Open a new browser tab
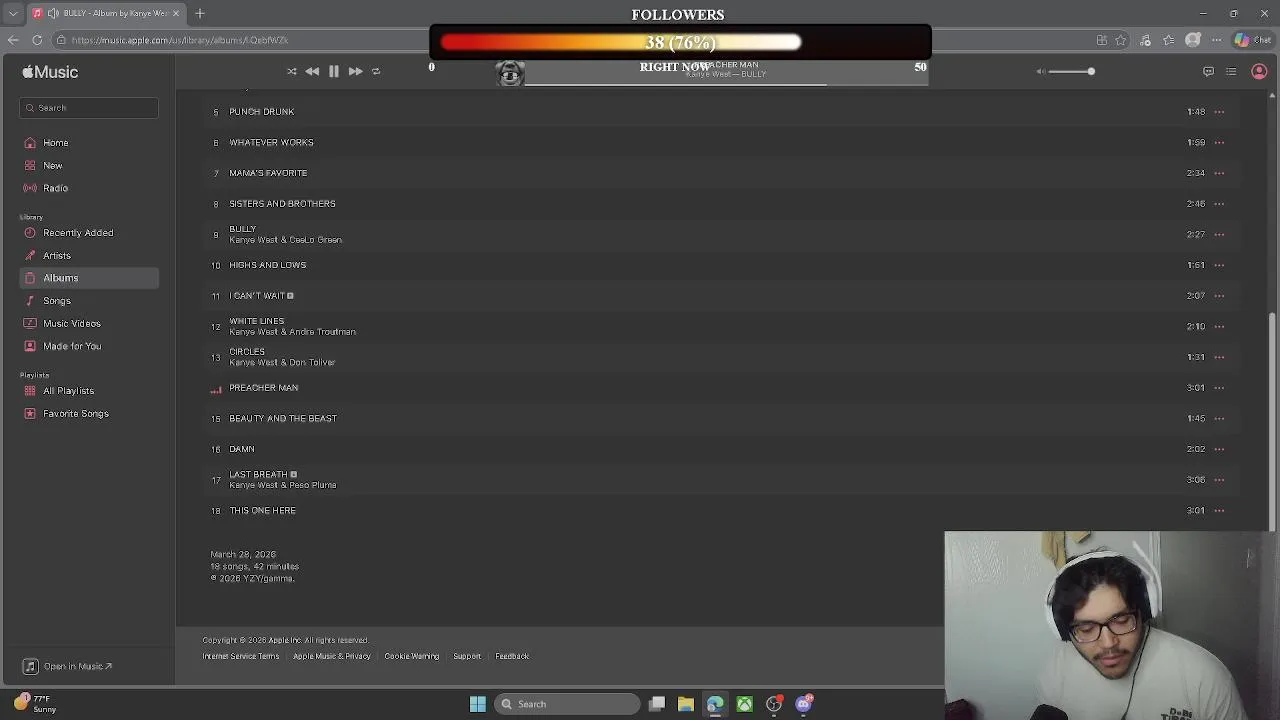 click(x=200, y=13)
